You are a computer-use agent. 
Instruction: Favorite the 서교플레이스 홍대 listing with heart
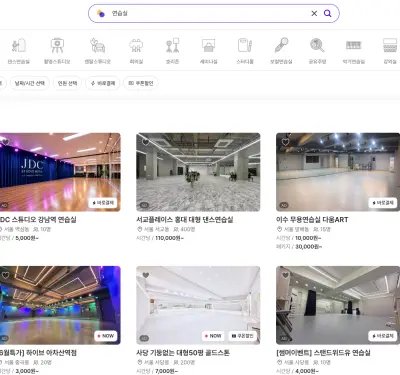pos(146,142)
